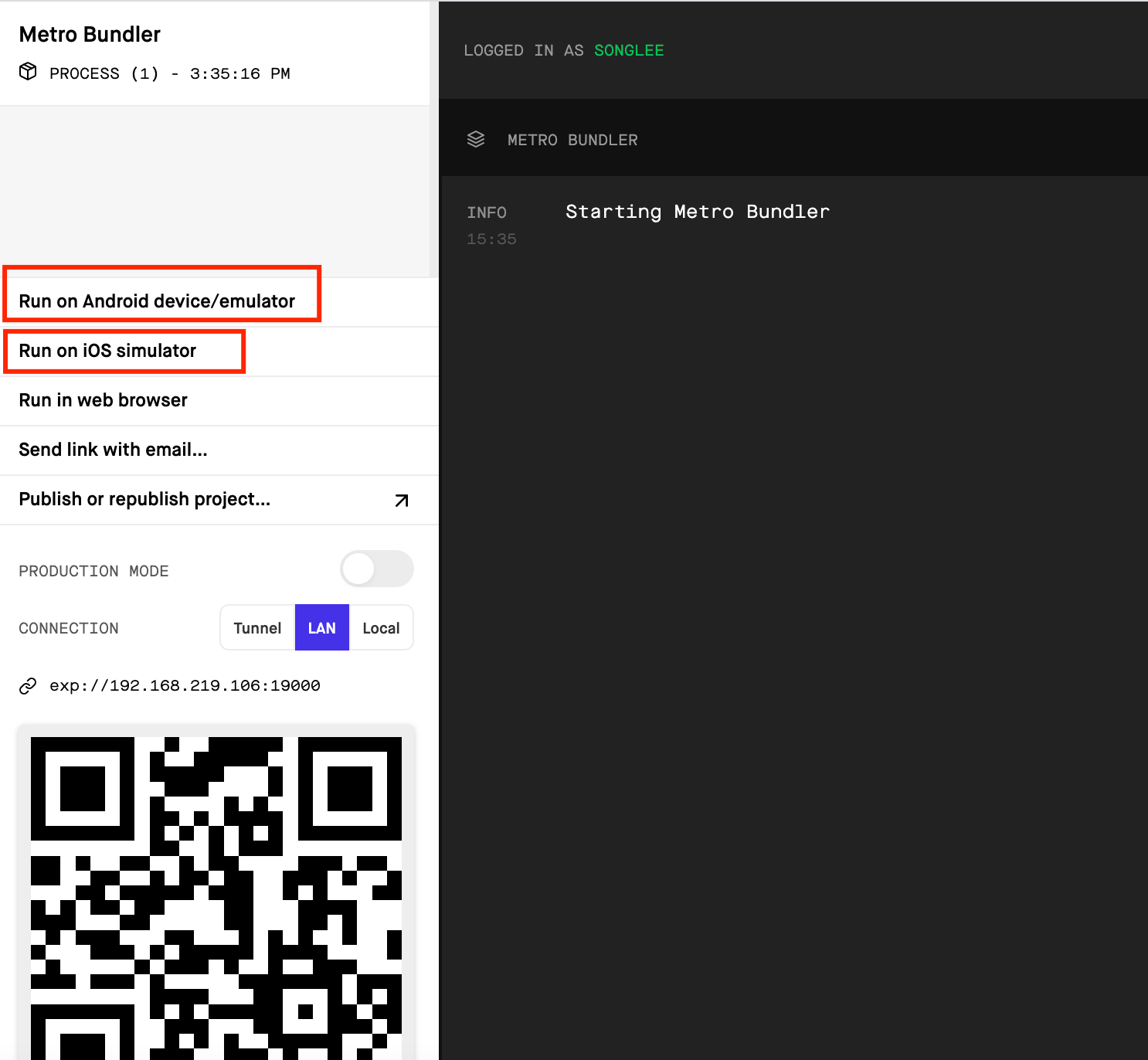Click the SONGLEE username link
The width and height of the screenshot is (1148, 1060).
coord(629,50)
